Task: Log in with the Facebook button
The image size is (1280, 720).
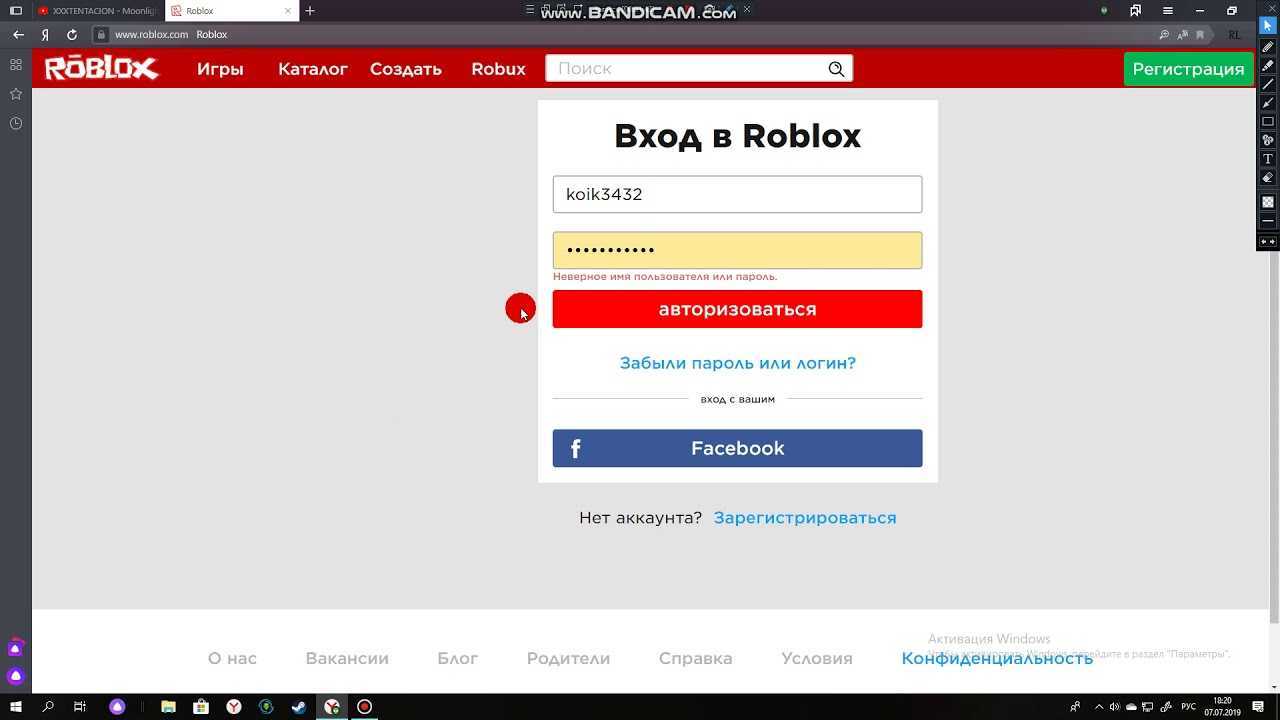Action: coord(737,448)
